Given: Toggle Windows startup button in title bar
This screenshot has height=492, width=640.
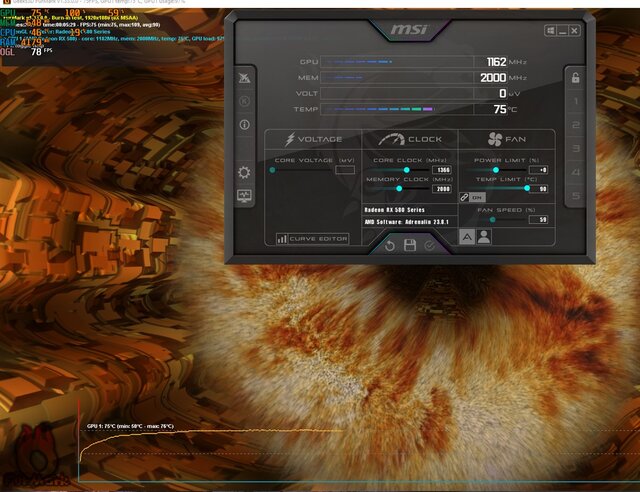Looking at the screenshot, I should (549, 31).
